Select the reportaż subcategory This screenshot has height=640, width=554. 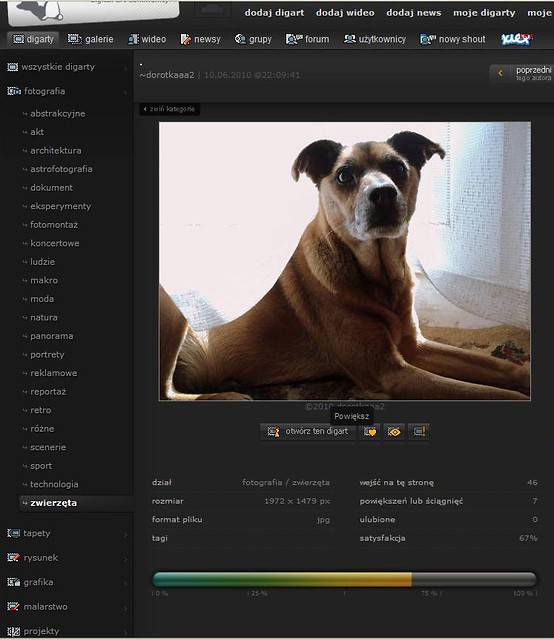(x=48, y=392)
